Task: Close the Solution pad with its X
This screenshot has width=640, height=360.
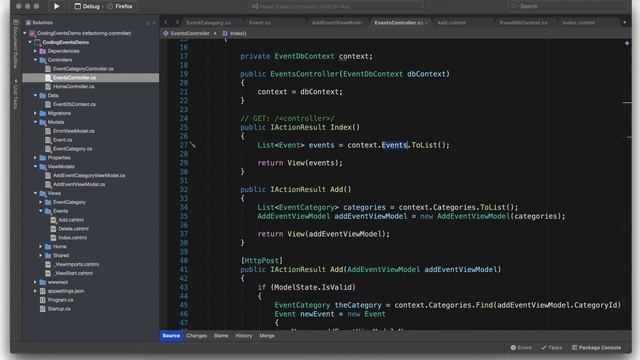Action: pyautogui.click(x=154, y=23)
